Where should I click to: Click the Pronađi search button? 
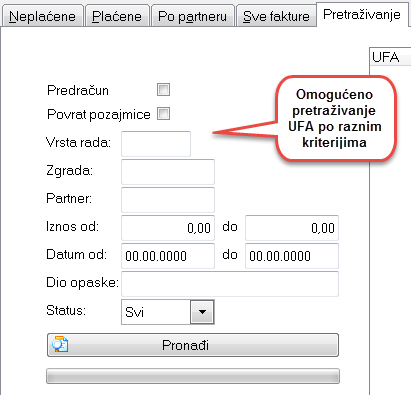[193, 345]
